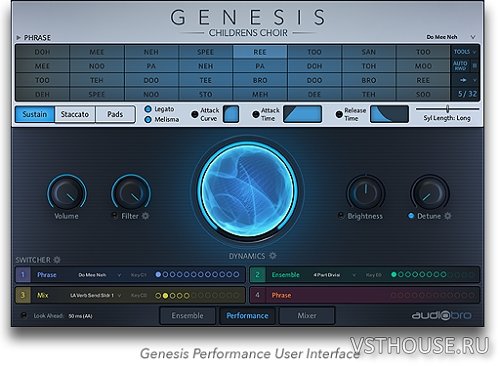Screen dimensions: 500x368
Task: Select the SAN syllable cell
Action: (369, 52)
